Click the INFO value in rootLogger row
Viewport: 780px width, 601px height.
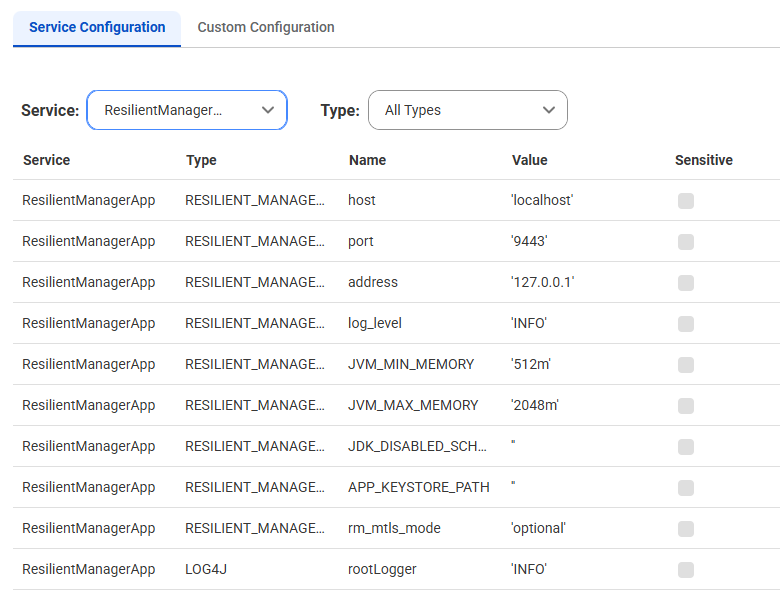point(529,569)
